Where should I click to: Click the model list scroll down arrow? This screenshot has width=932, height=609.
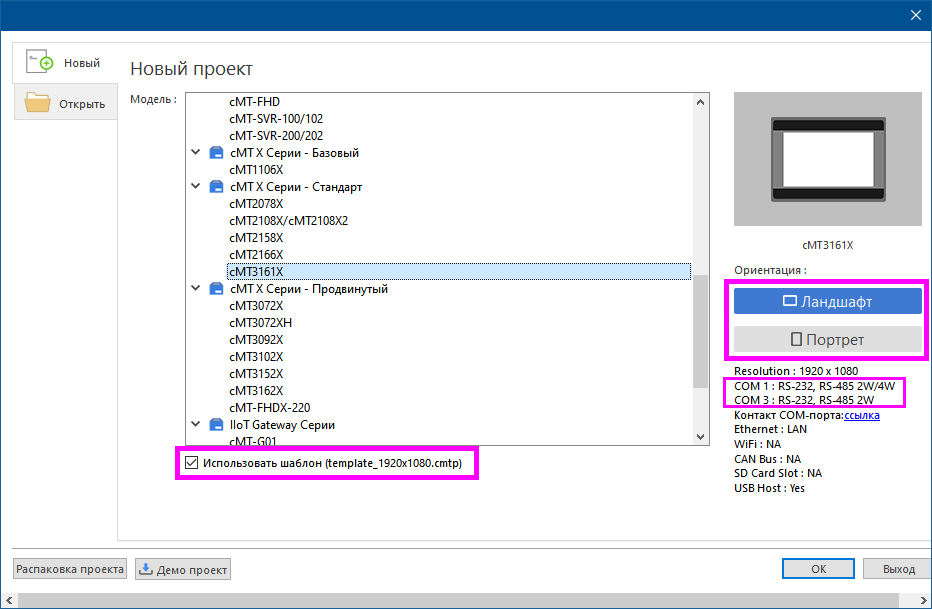coord(700,437)
